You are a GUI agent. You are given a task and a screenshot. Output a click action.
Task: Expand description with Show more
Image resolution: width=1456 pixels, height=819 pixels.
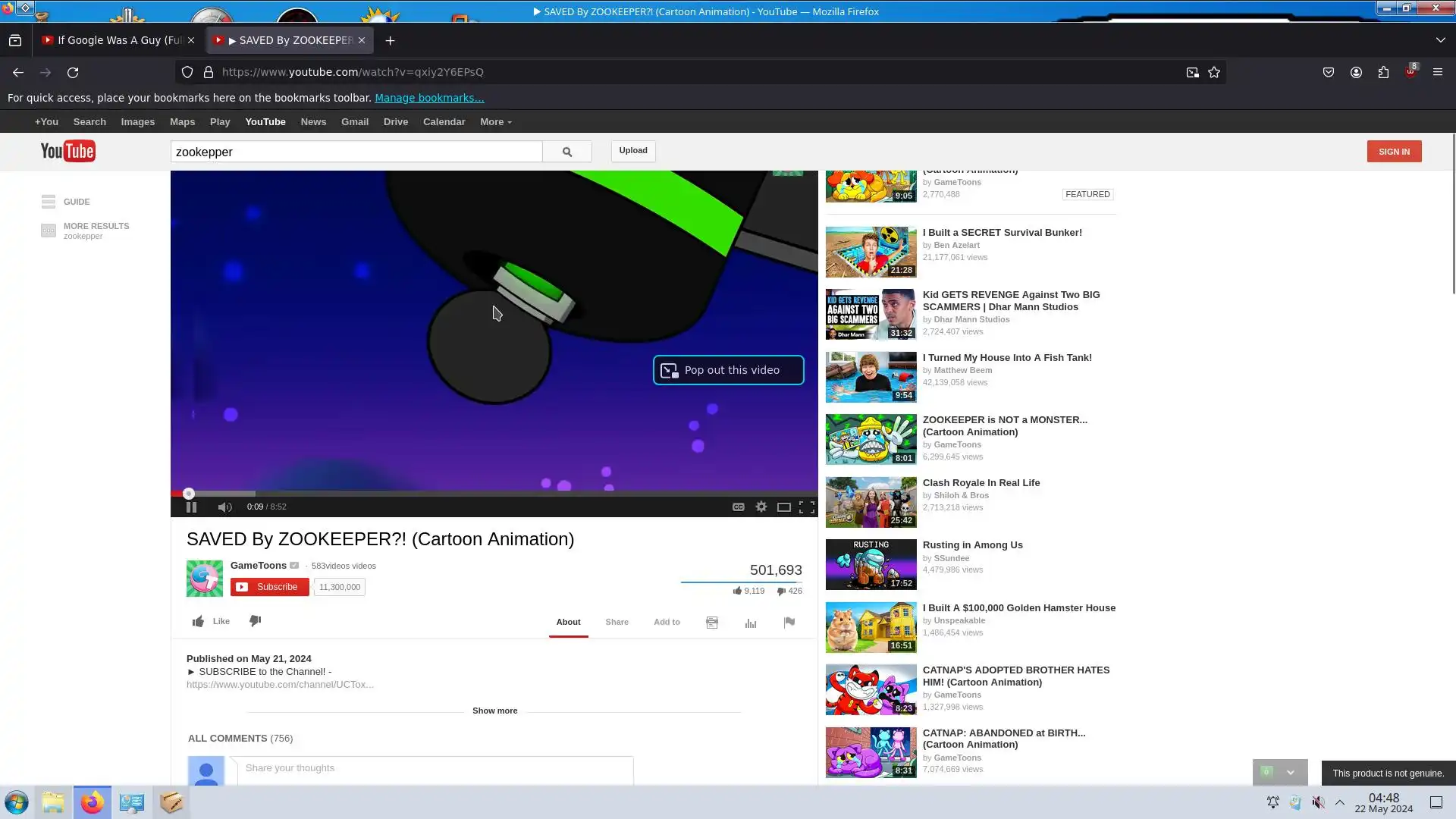(494, 711)
